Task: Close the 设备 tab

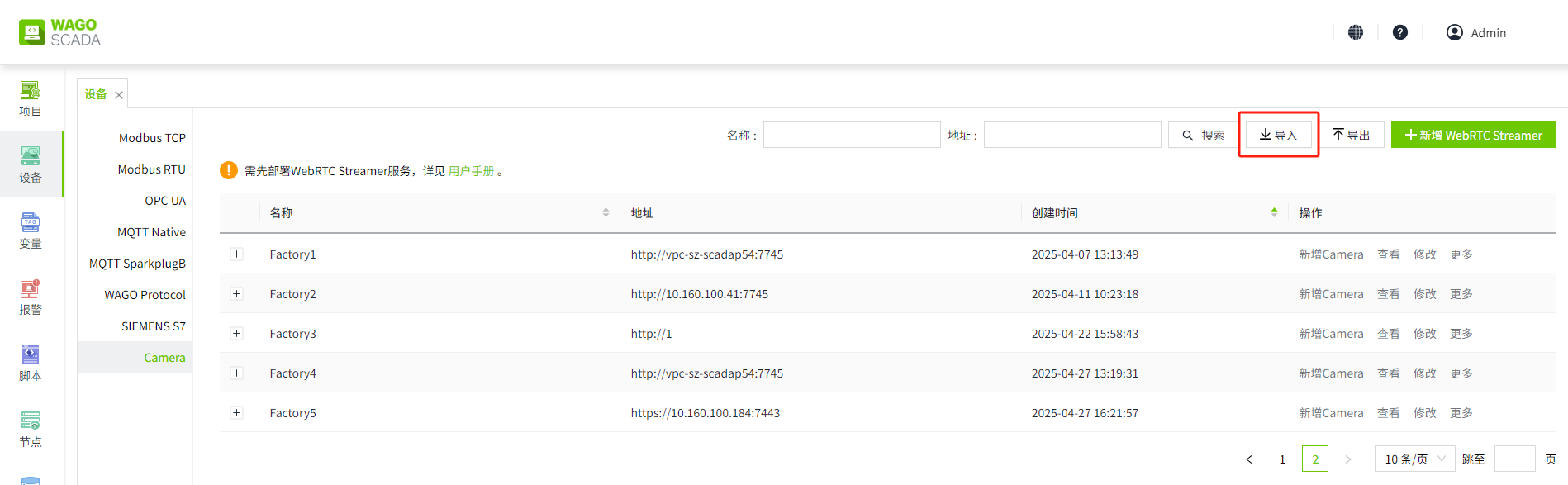Action: [119, 95]
